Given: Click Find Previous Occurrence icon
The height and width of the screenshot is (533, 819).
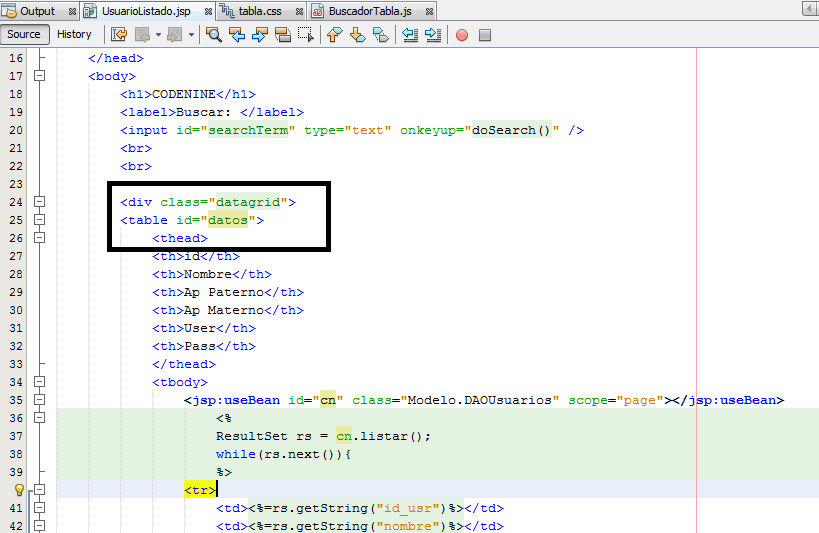Looking at the screenshot, I should pos(237,35).
